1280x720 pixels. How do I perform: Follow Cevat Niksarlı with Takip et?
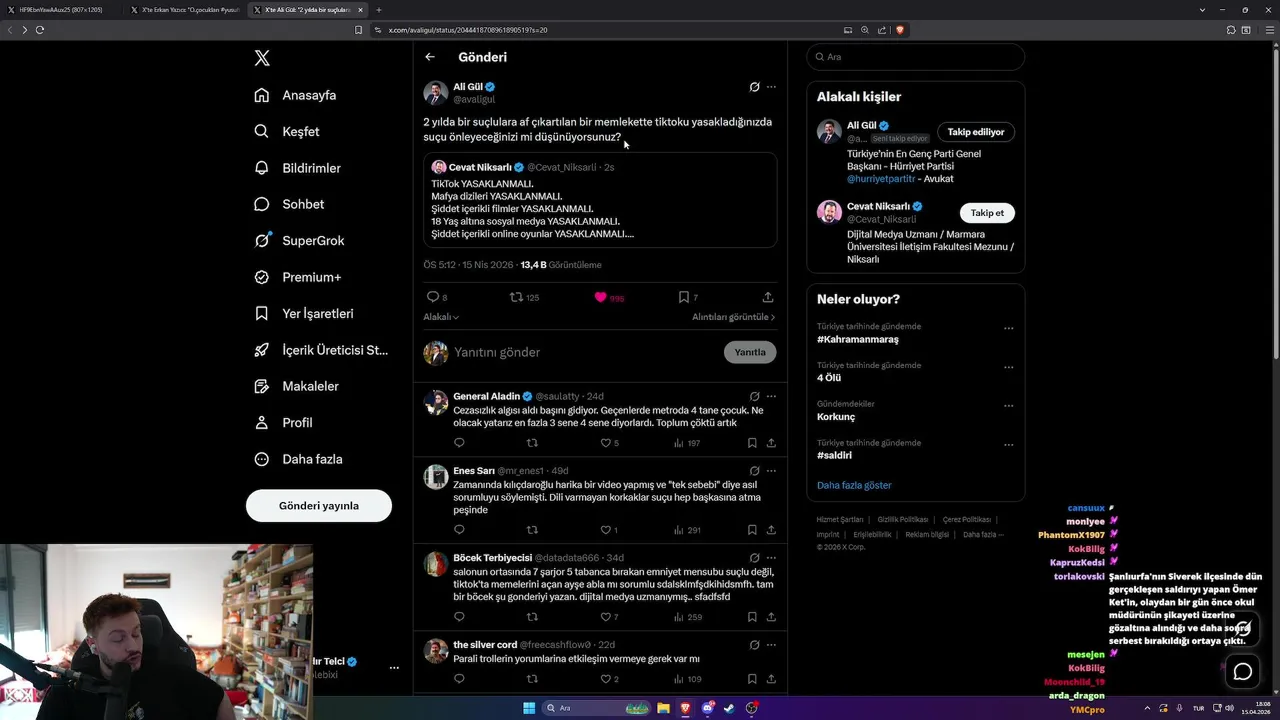pos(987,213)
